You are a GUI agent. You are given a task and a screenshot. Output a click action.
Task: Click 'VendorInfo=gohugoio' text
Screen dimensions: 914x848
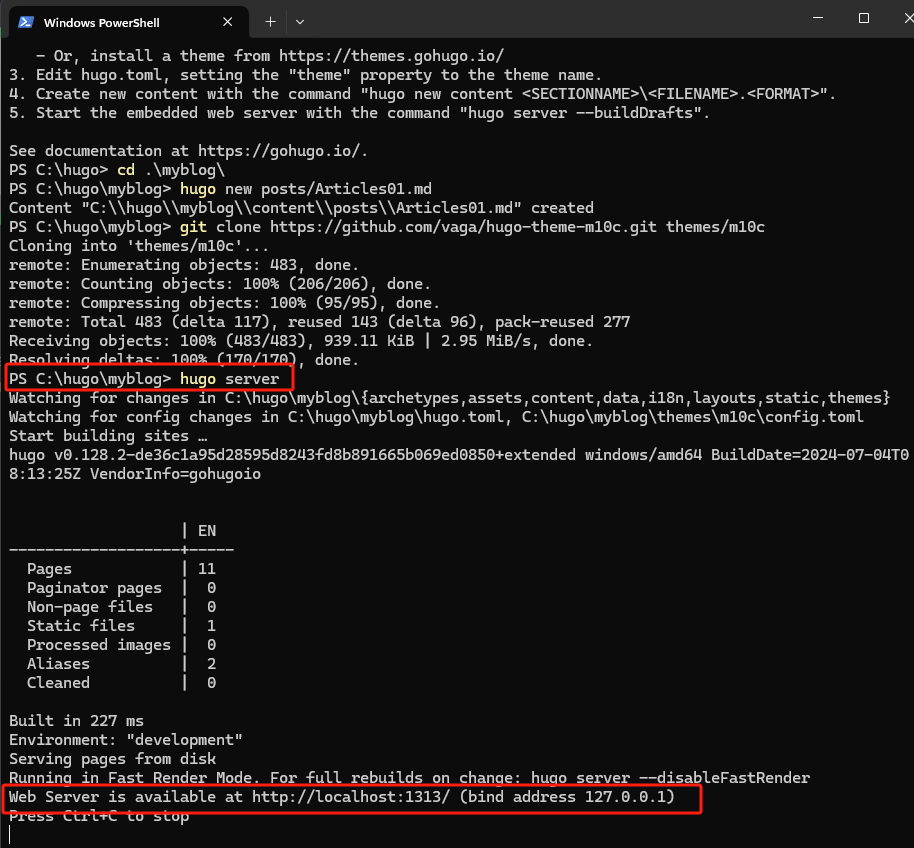175,474
